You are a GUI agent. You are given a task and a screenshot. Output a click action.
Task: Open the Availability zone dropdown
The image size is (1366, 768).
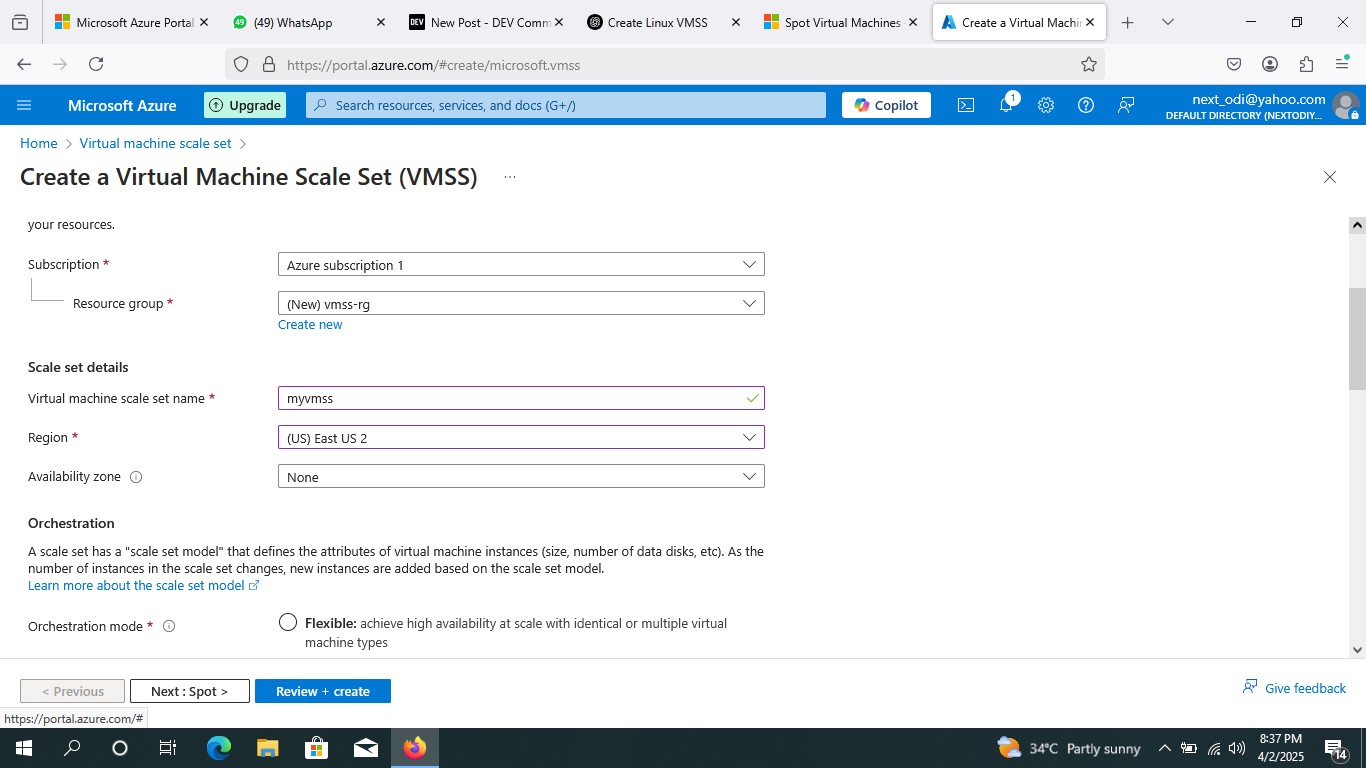pyautogui.click(x=521, y=477)
